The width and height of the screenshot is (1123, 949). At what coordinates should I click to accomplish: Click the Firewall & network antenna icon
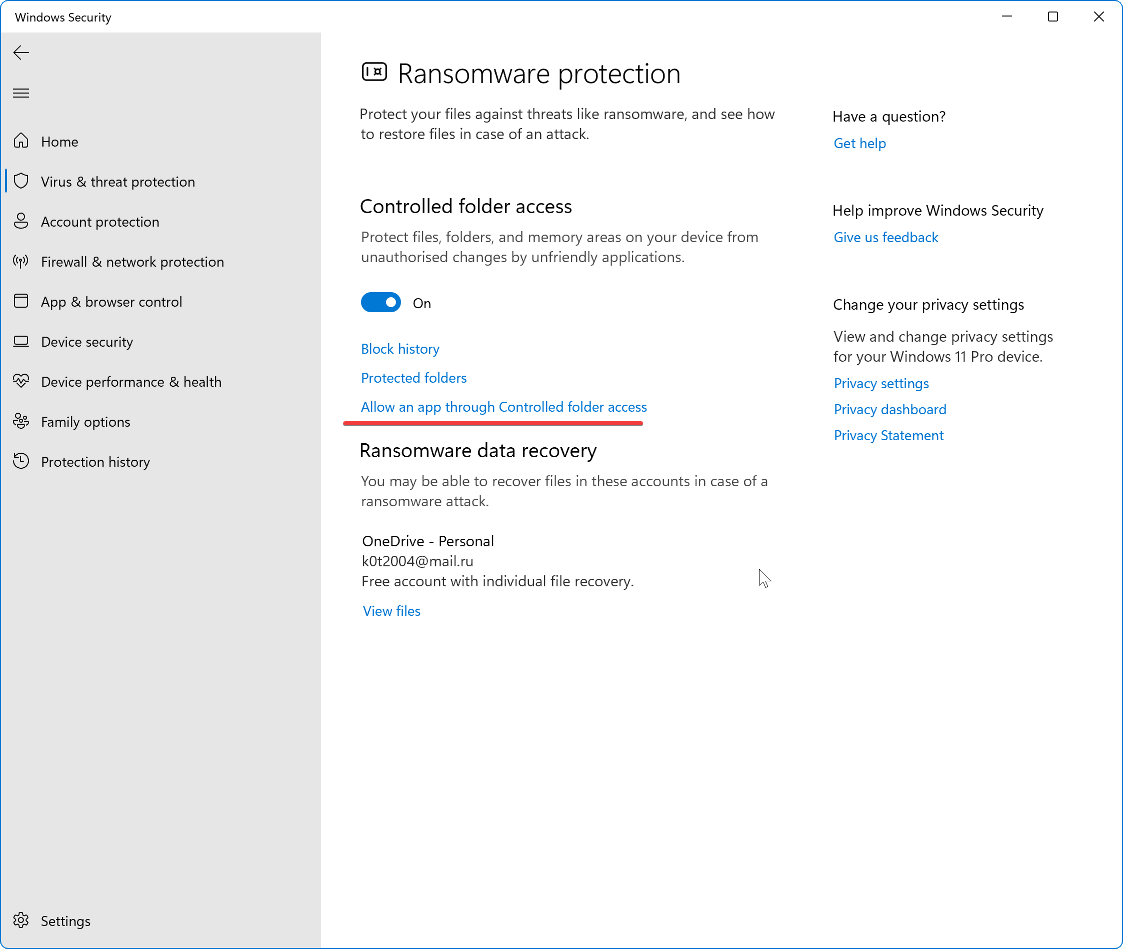click(x=21, y=261)
